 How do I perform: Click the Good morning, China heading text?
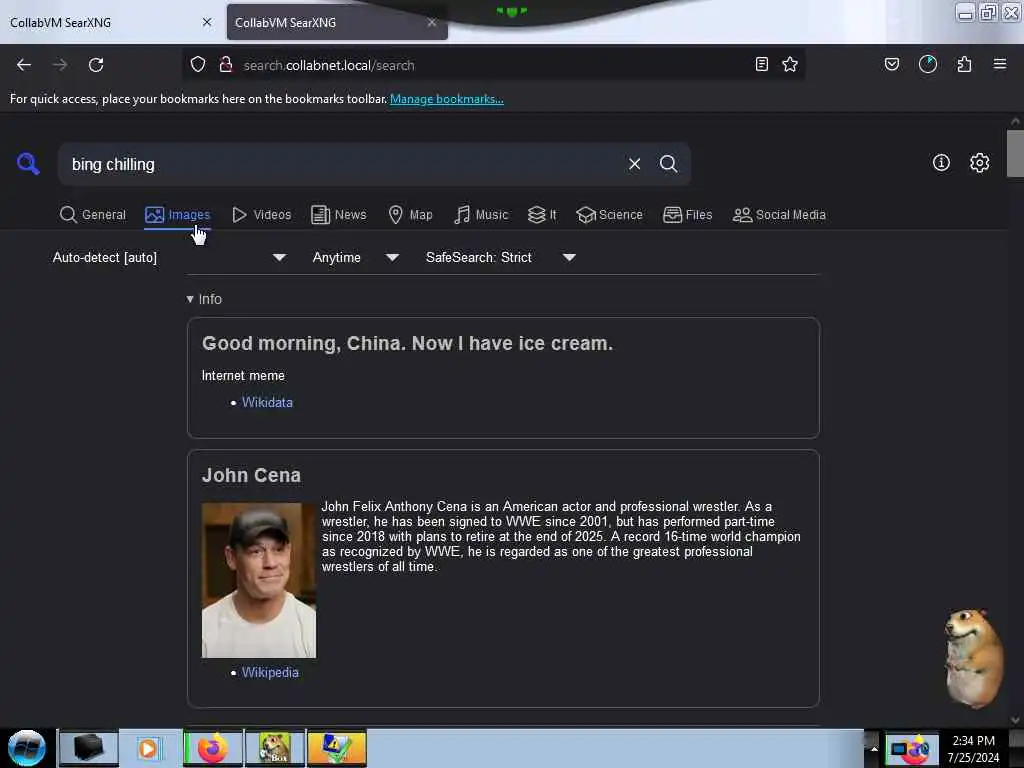click(x=408, y=344)
